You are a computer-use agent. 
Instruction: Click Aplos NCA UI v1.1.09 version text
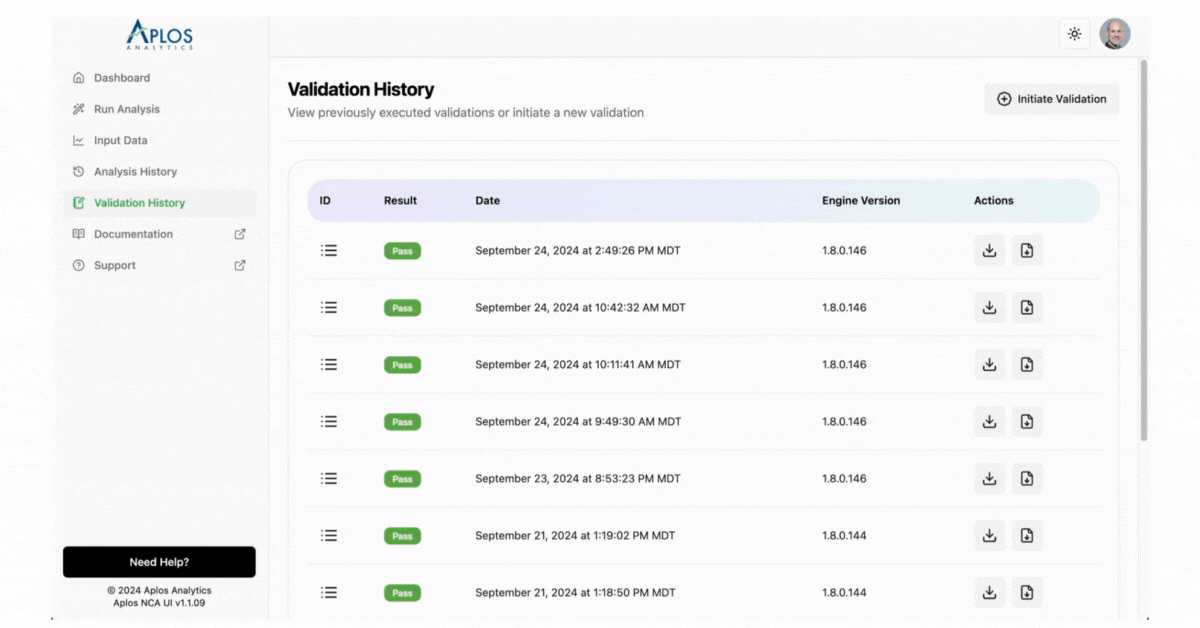pos(159,603)
